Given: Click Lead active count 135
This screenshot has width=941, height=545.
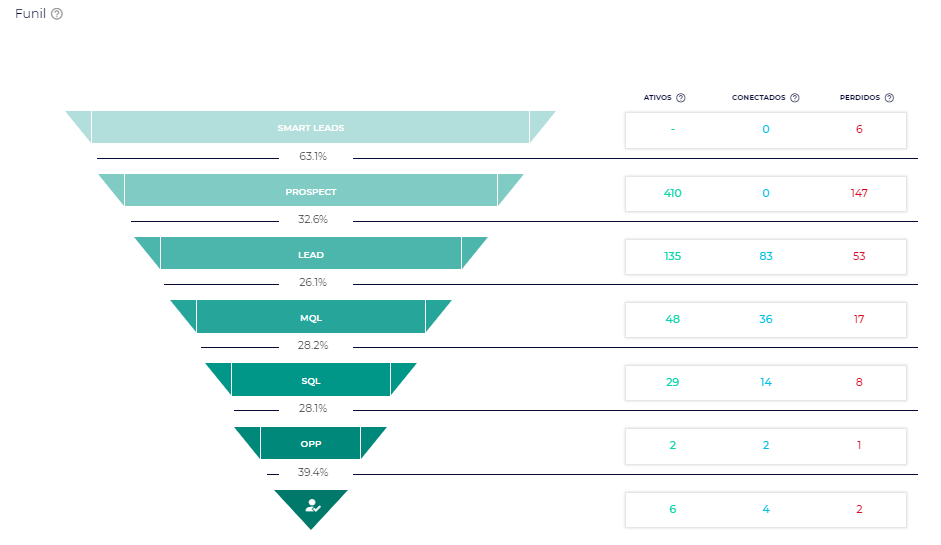Looking at the screenshot, I should click(x=673, y=256).
